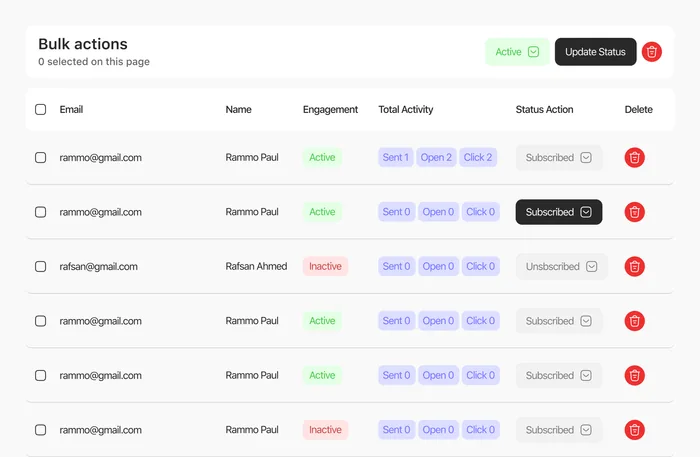
Task: Click the Email column header
Action: 71,109
